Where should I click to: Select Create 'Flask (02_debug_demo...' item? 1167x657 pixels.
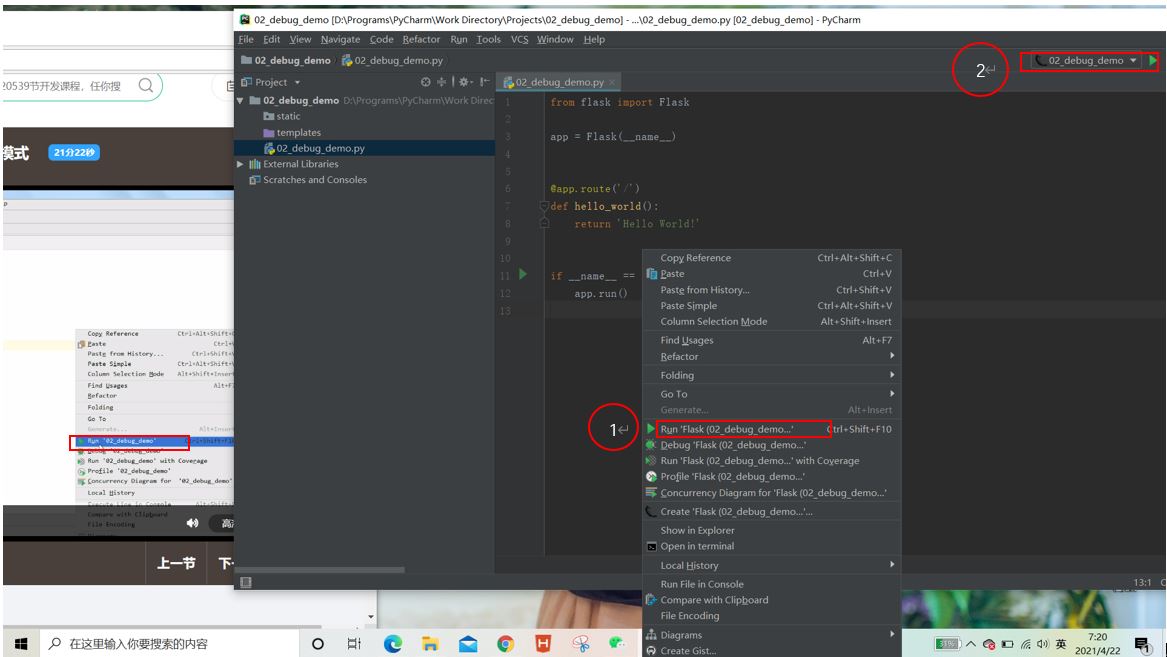click(x=772, y=511)
